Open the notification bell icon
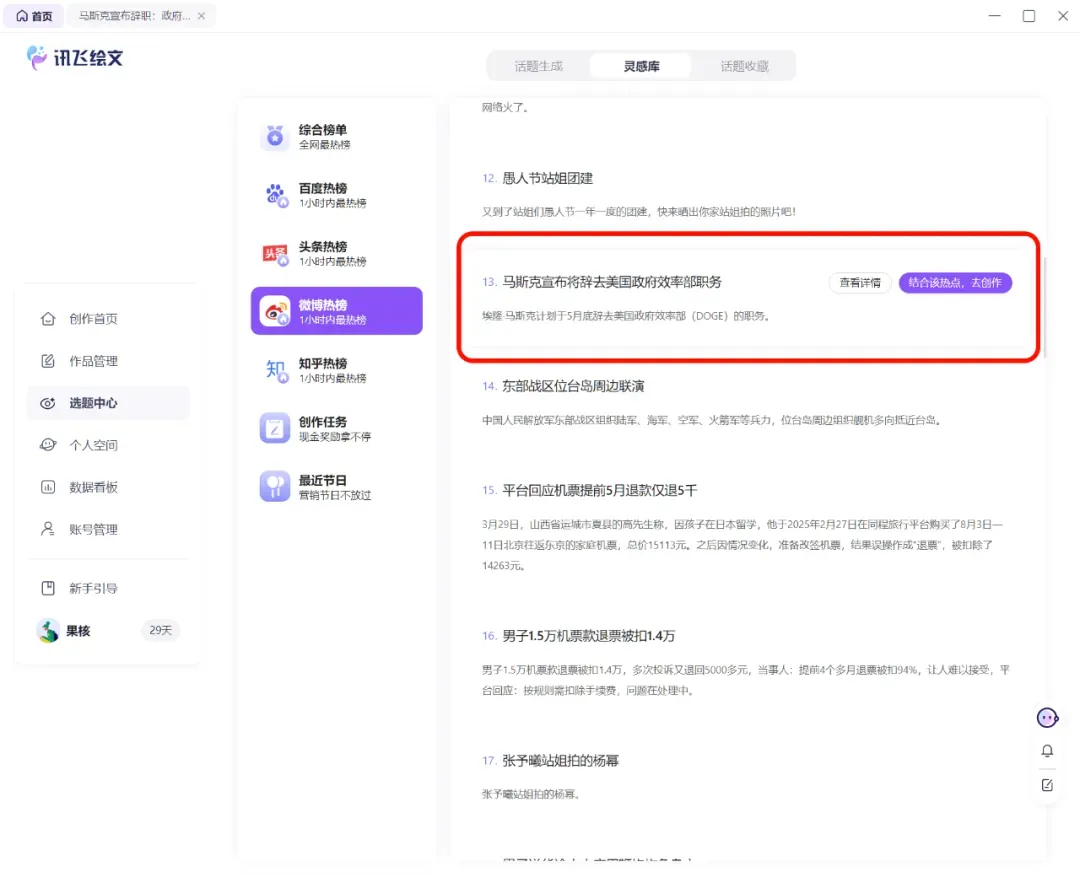This screenshot has width=1080, height=883. point(1047,751)
